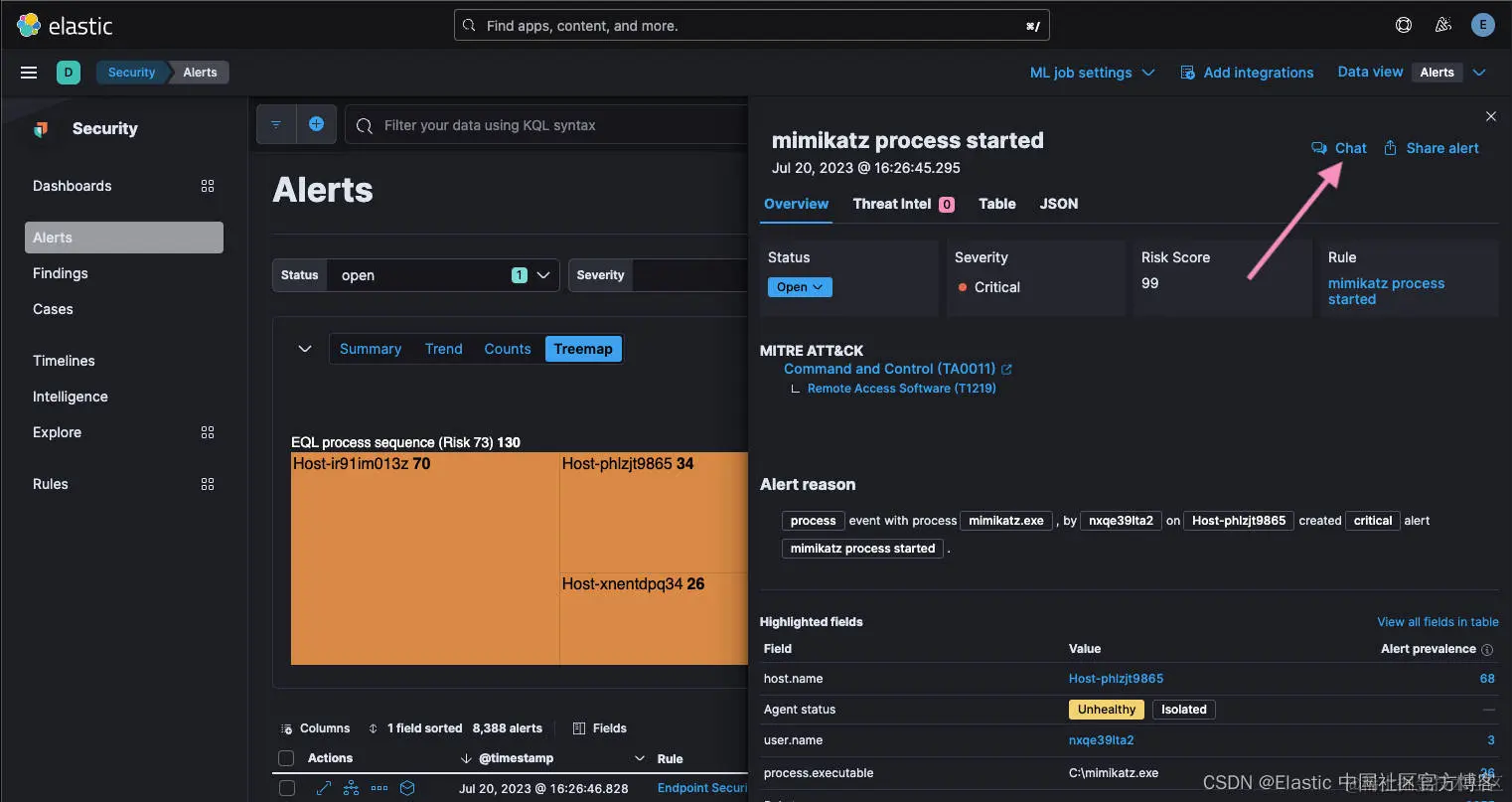Click alert prevalence count 68
Screen dimensions: 1512x802
[x=1487, y=679]
